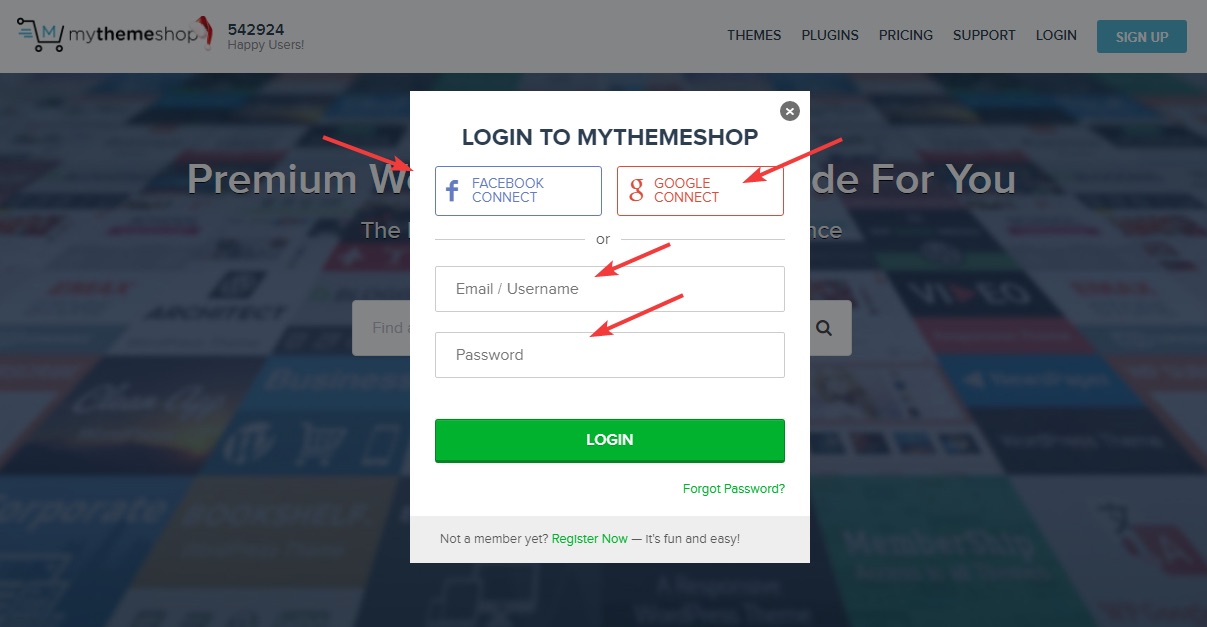1207x627 pixels.
Task: Click the background theme search box
Action: (381, 328)
